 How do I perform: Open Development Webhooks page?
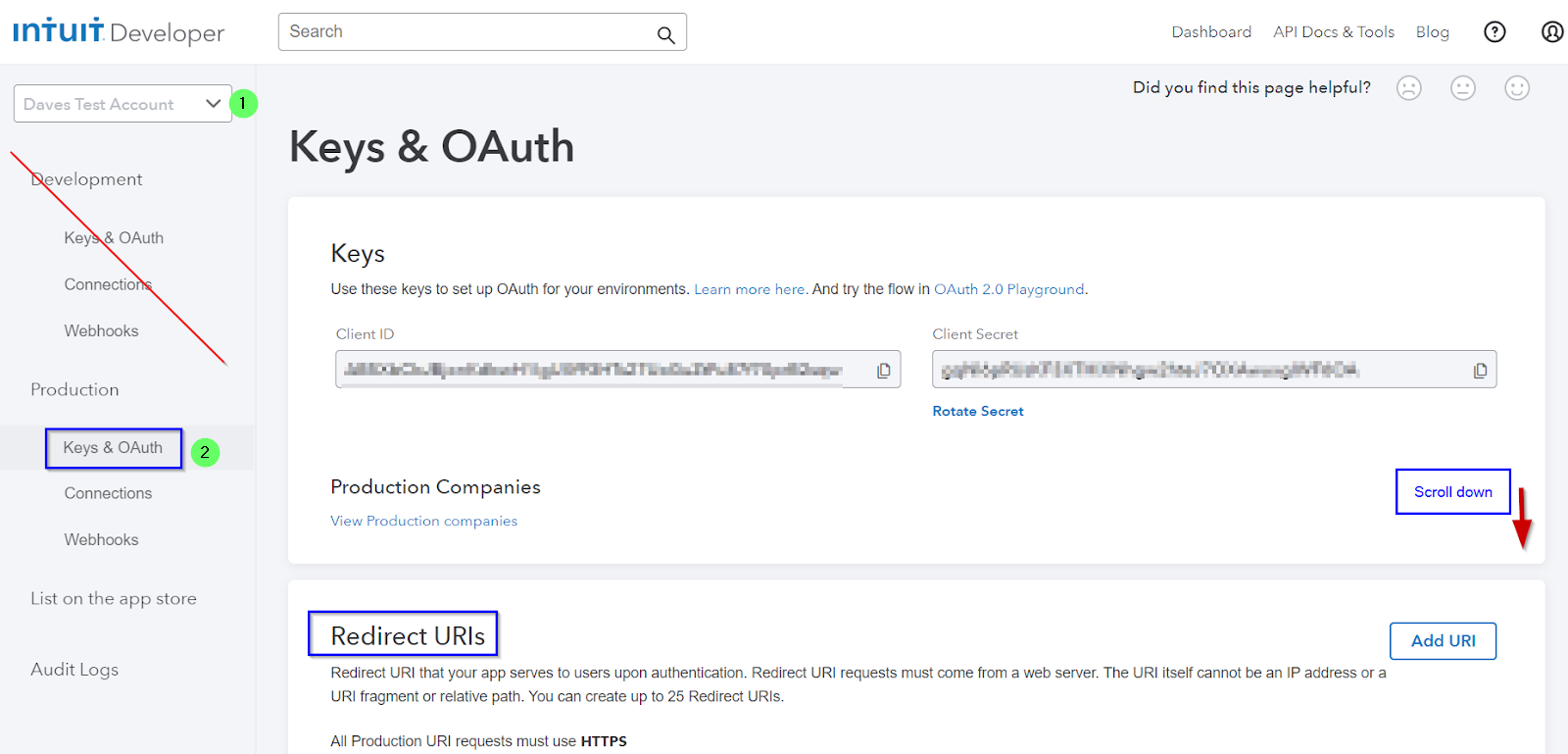(101, 331)
